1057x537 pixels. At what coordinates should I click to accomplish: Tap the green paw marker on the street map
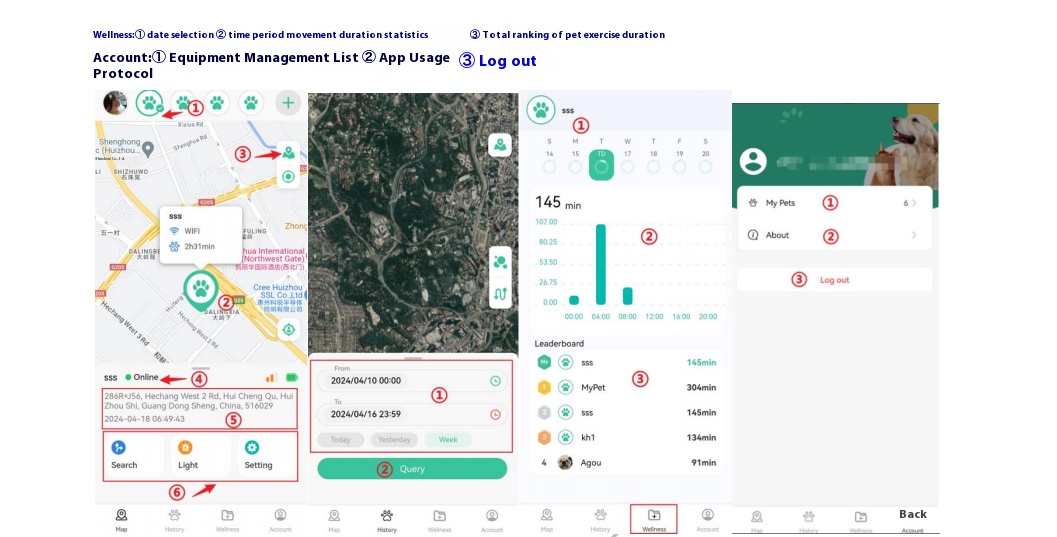(x=201, y=289)
